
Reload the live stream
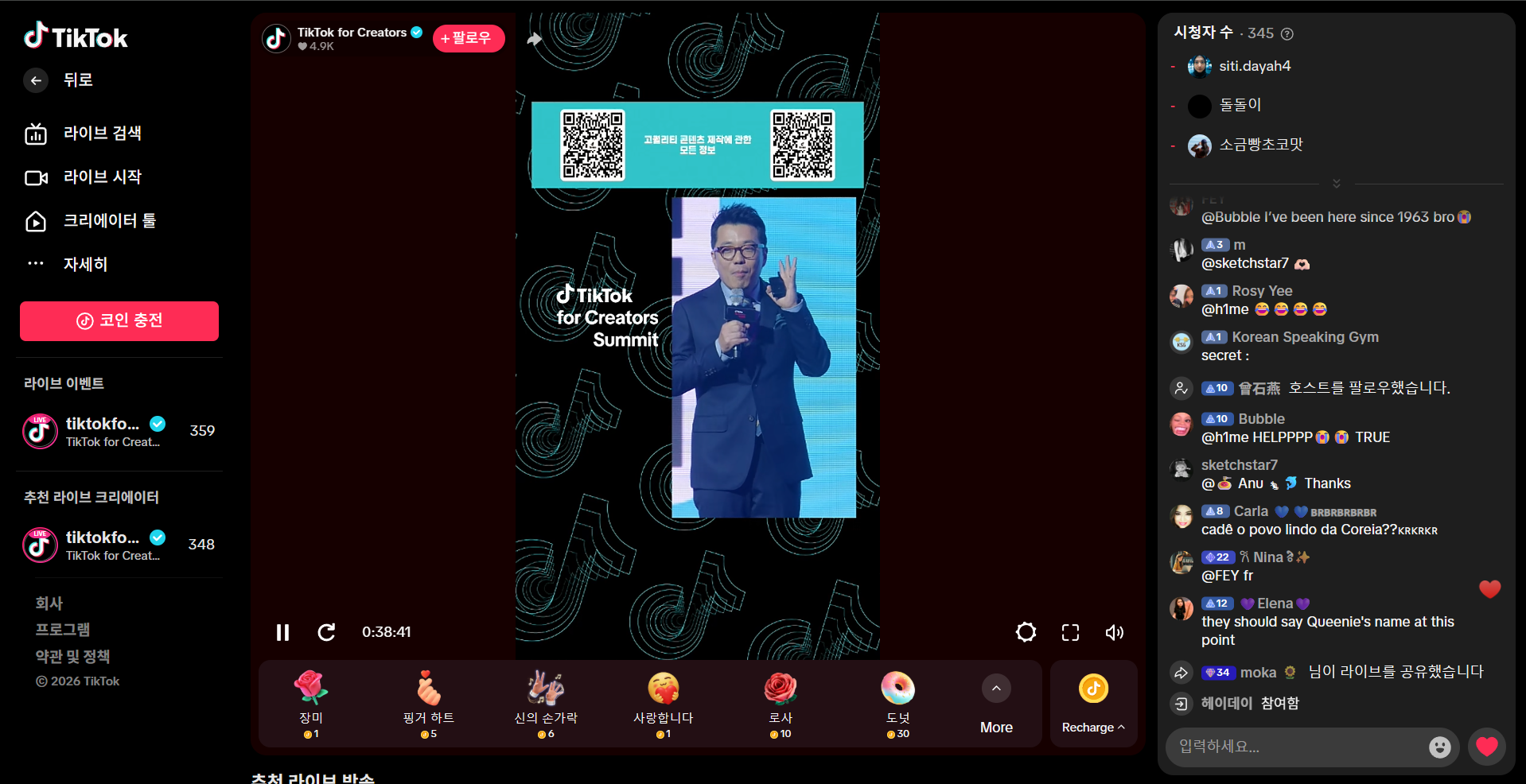point(326,632)
